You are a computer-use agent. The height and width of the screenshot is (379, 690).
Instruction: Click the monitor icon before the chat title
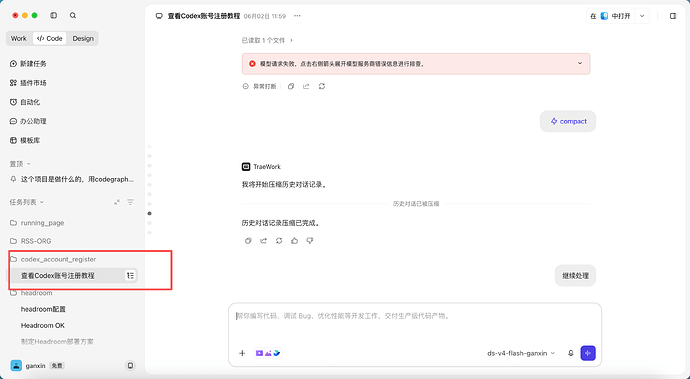coord(159,16)
